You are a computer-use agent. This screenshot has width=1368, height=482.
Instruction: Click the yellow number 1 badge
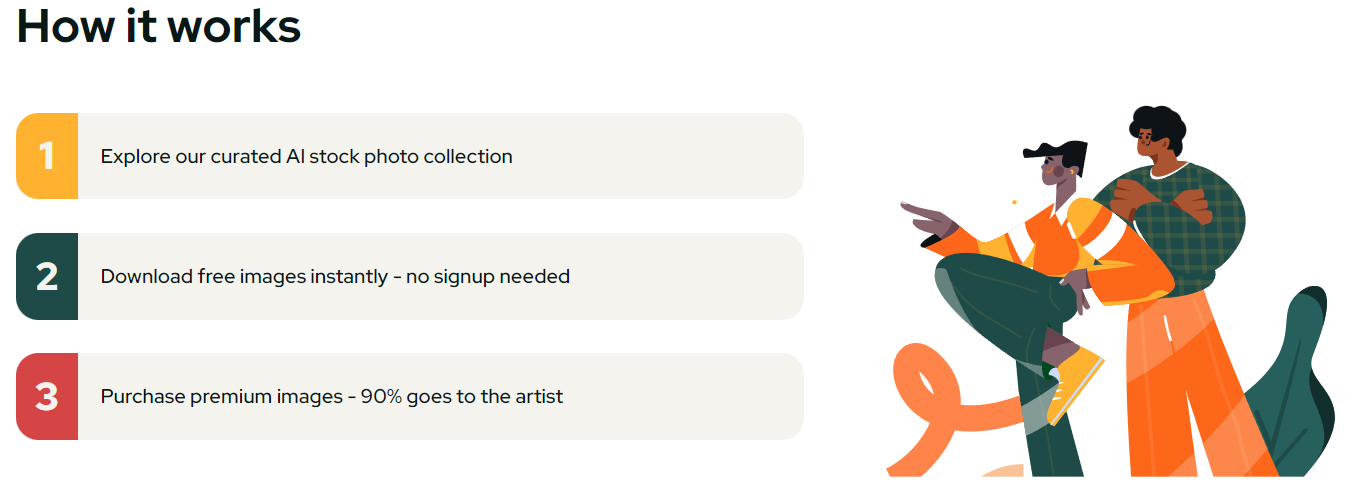[x=47, y=156]
